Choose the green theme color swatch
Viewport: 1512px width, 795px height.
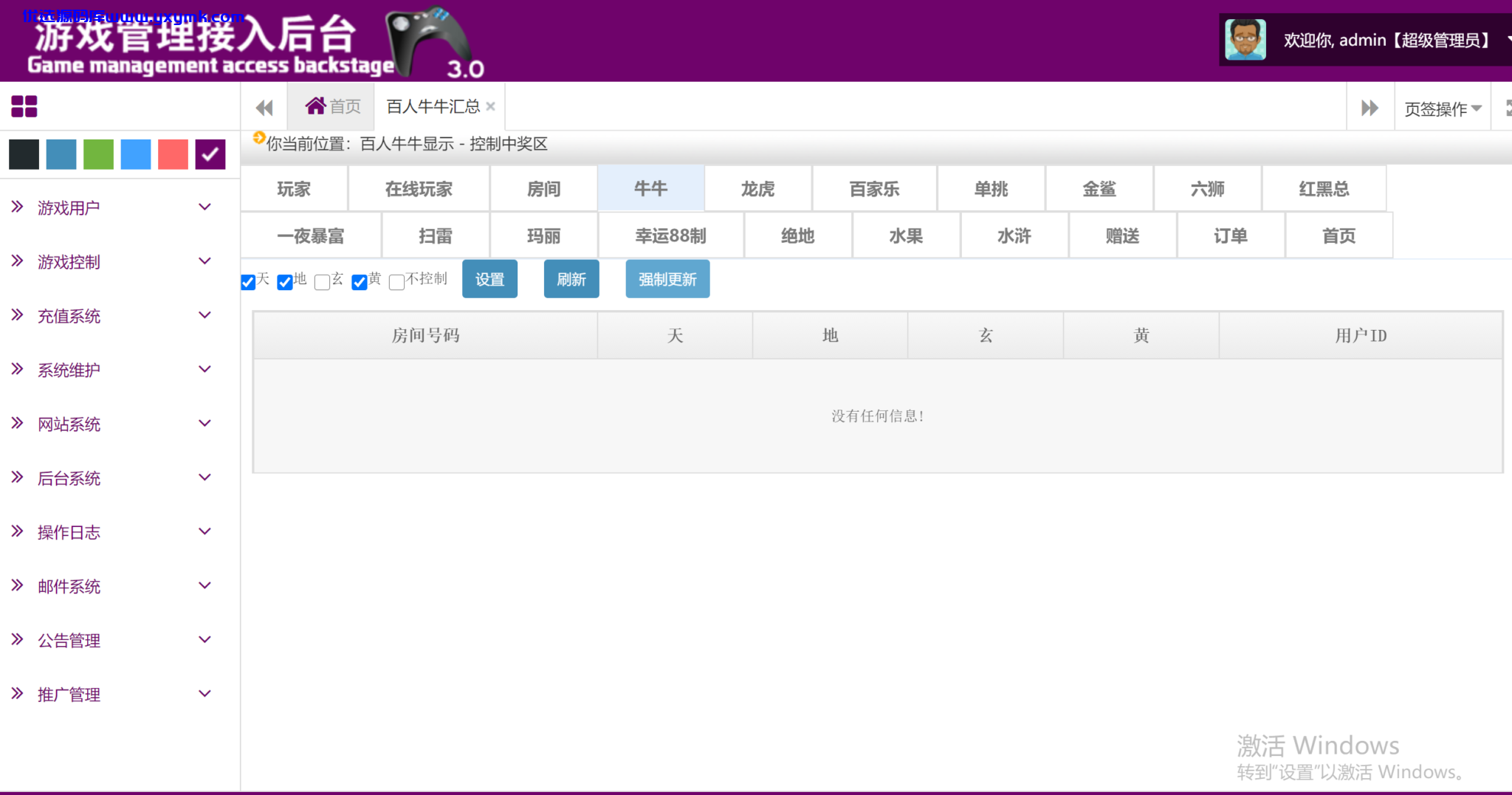(x=98, y=154)
